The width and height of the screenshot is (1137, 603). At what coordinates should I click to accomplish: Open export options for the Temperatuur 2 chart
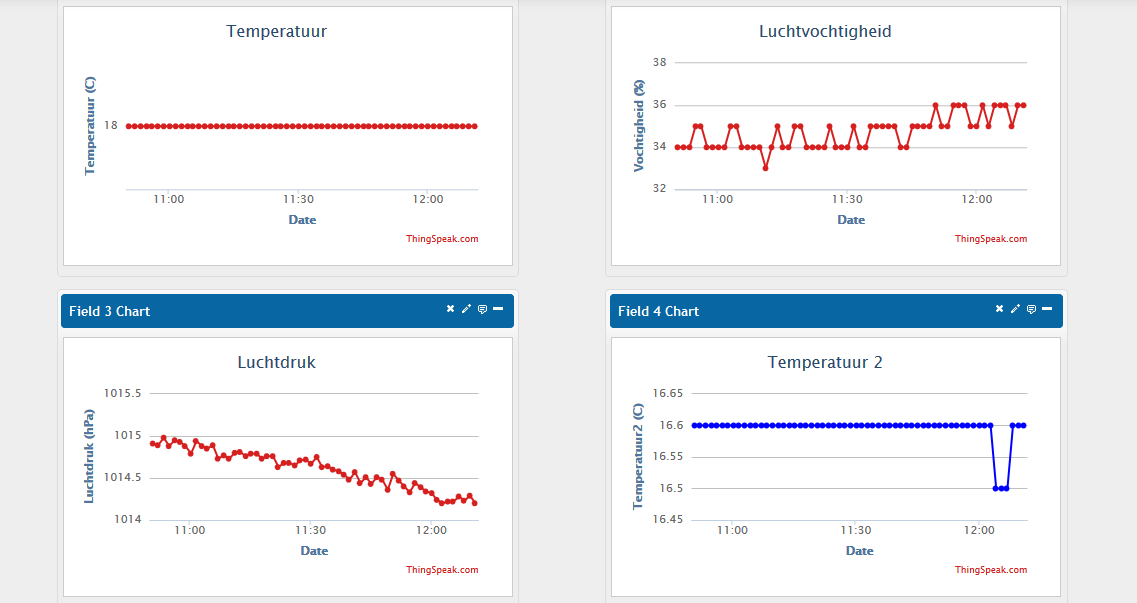pos(1032,308)
